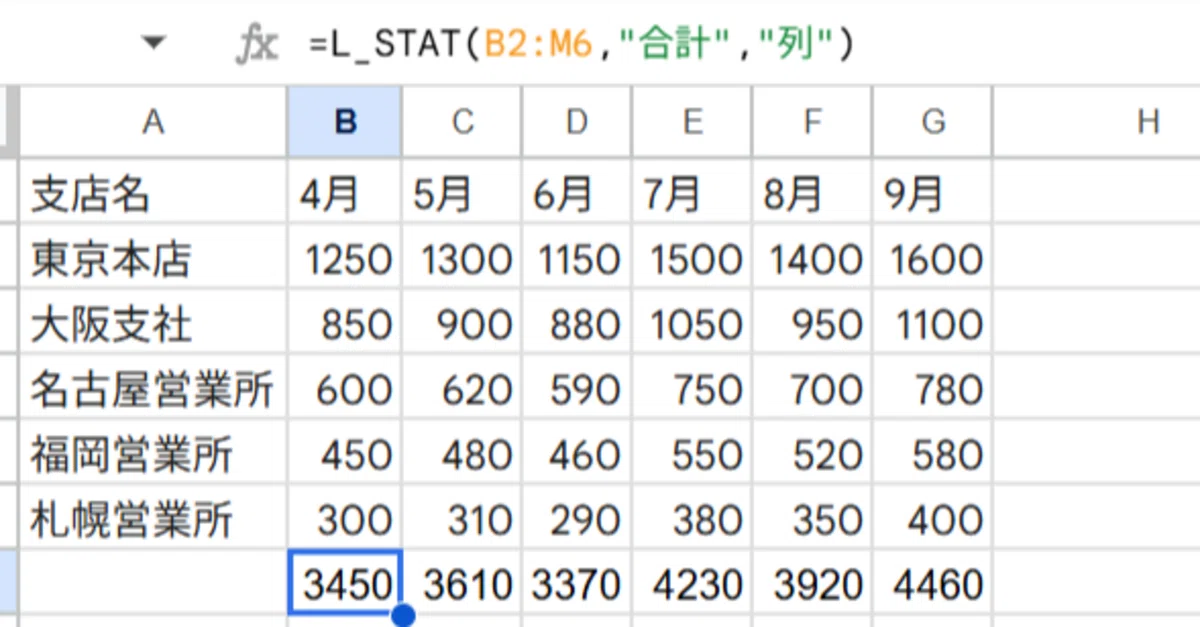Select column A header

[x=153, y=122]
